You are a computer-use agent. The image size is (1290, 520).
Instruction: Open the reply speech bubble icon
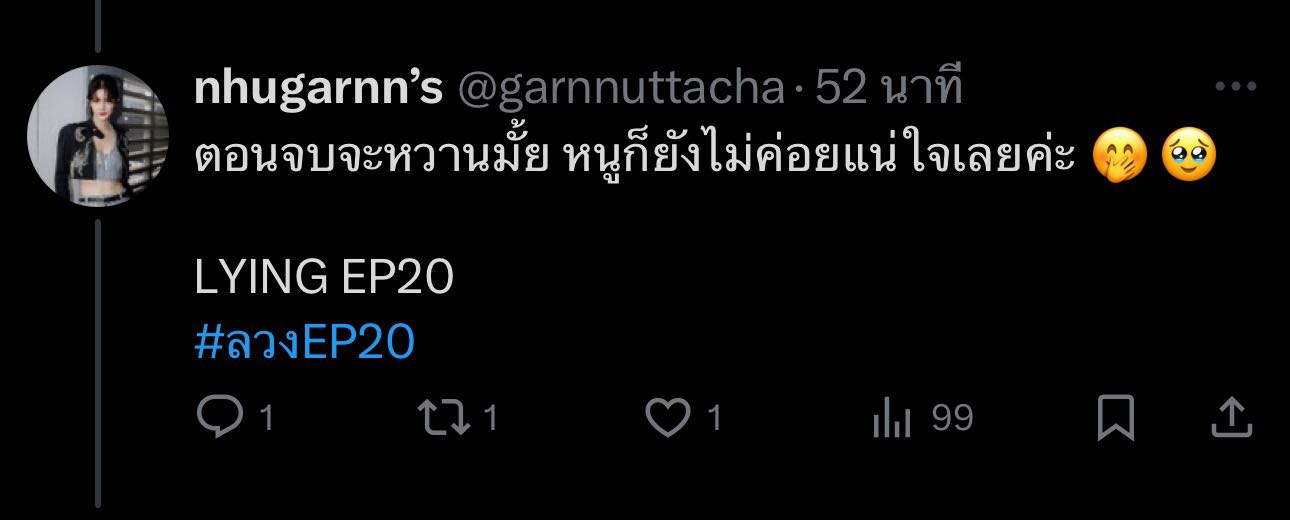[x=216, y=418]
